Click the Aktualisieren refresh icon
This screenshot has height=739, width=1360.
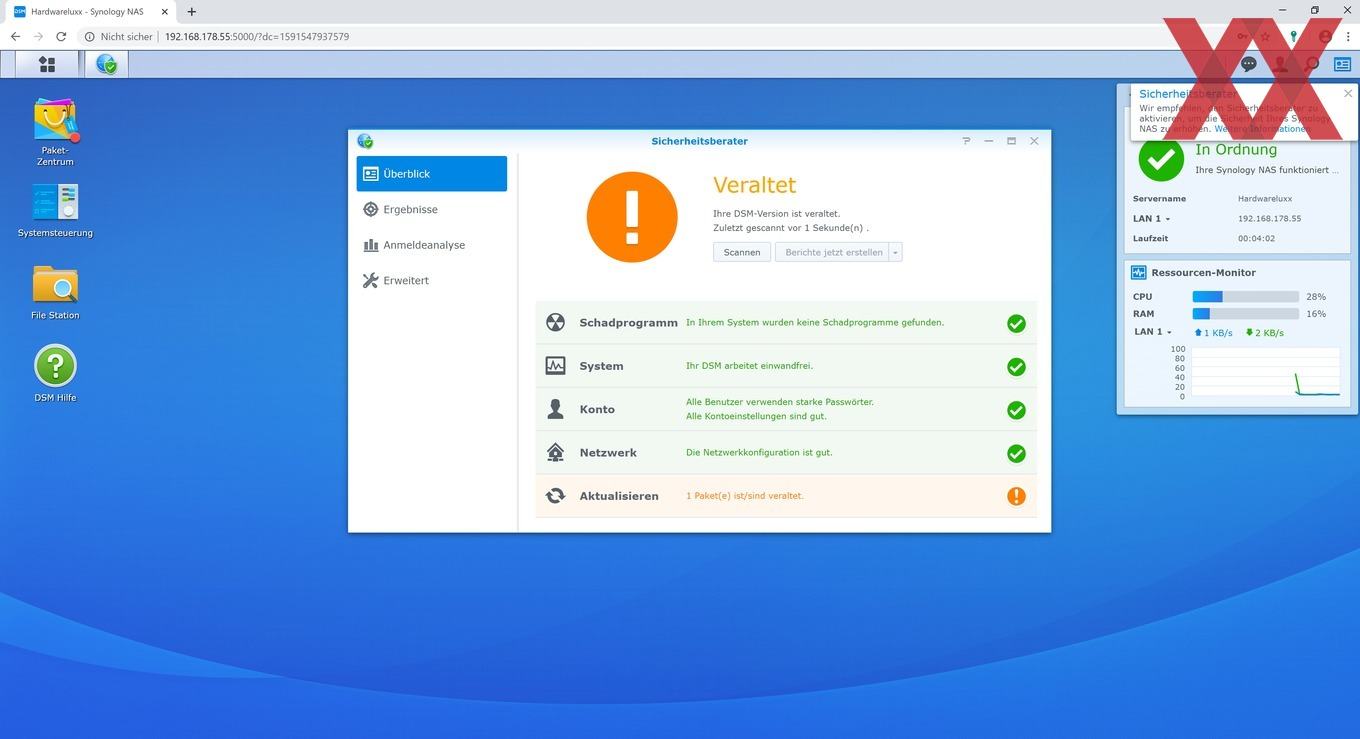tap(555, 496)
